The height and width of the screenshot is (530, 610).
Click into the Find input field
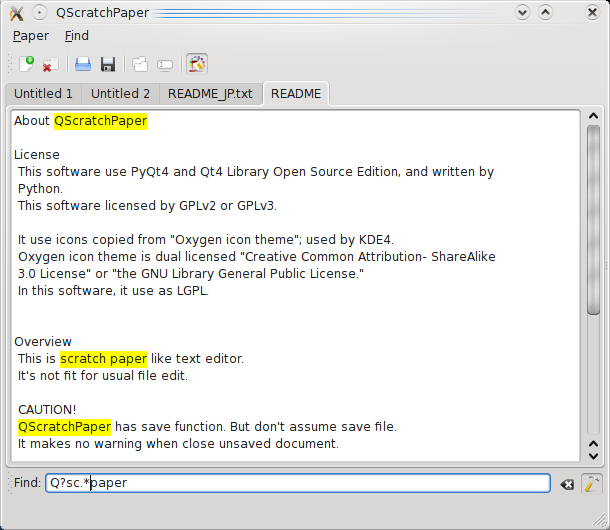tap(298, 483)
